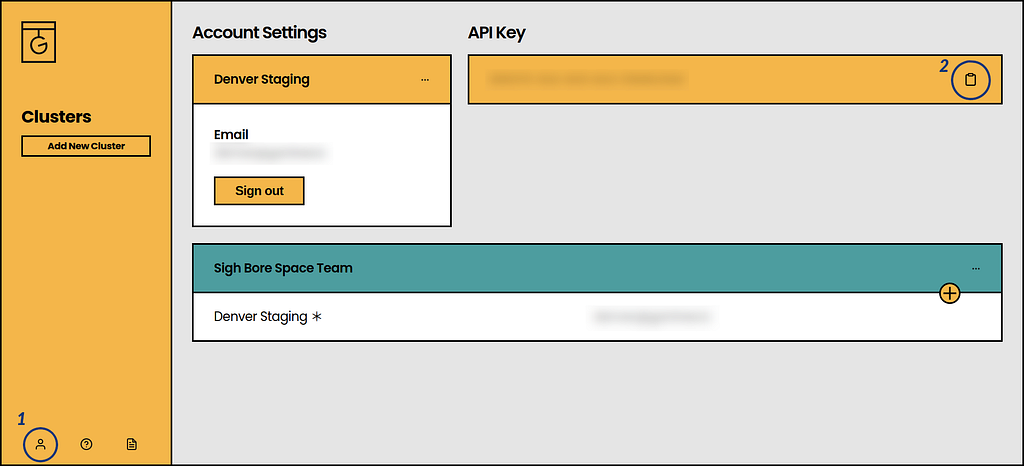Click Add New Cluster button
Viewport: 1024px width, 466px height.
[x=86, y=146]
